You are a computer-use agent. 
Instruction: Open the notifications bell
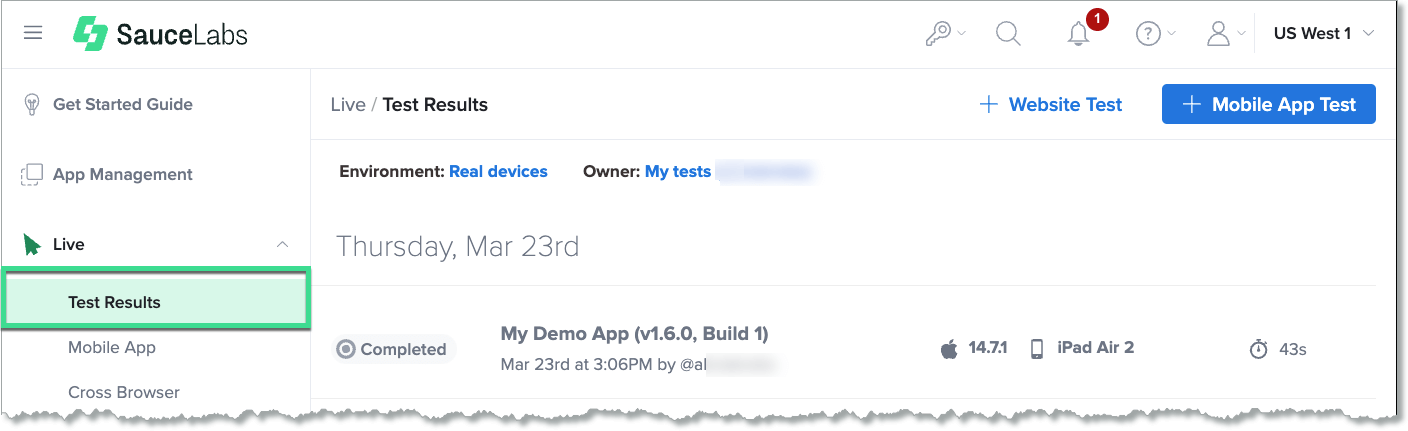tap(1078, 34)
